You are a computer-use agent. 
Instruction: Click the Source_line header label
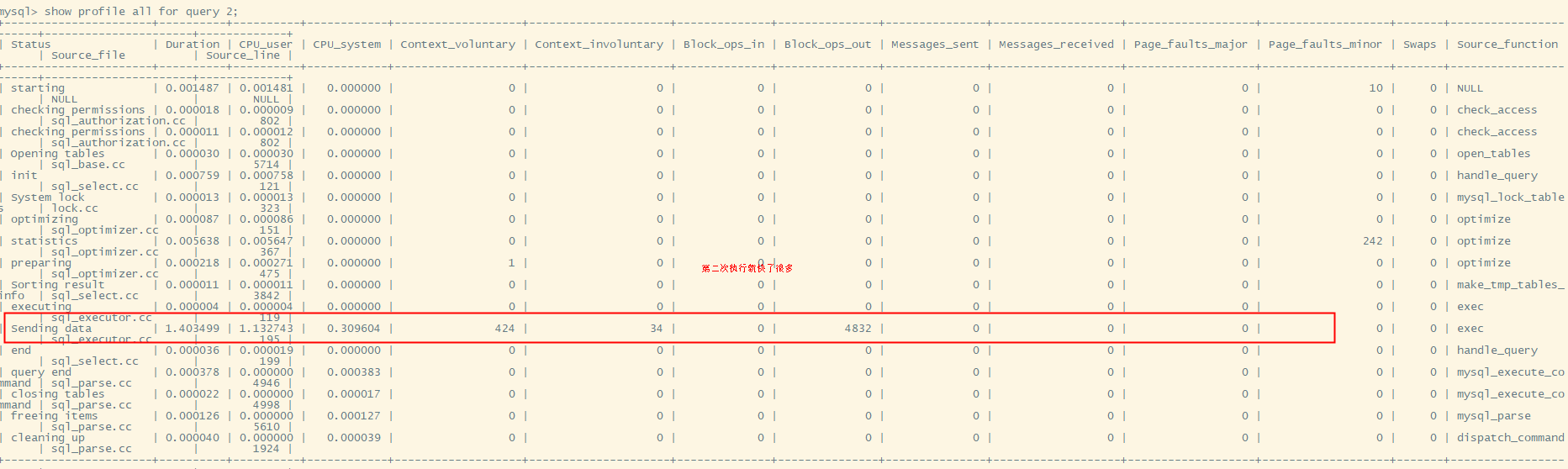(x=243, y=55)
